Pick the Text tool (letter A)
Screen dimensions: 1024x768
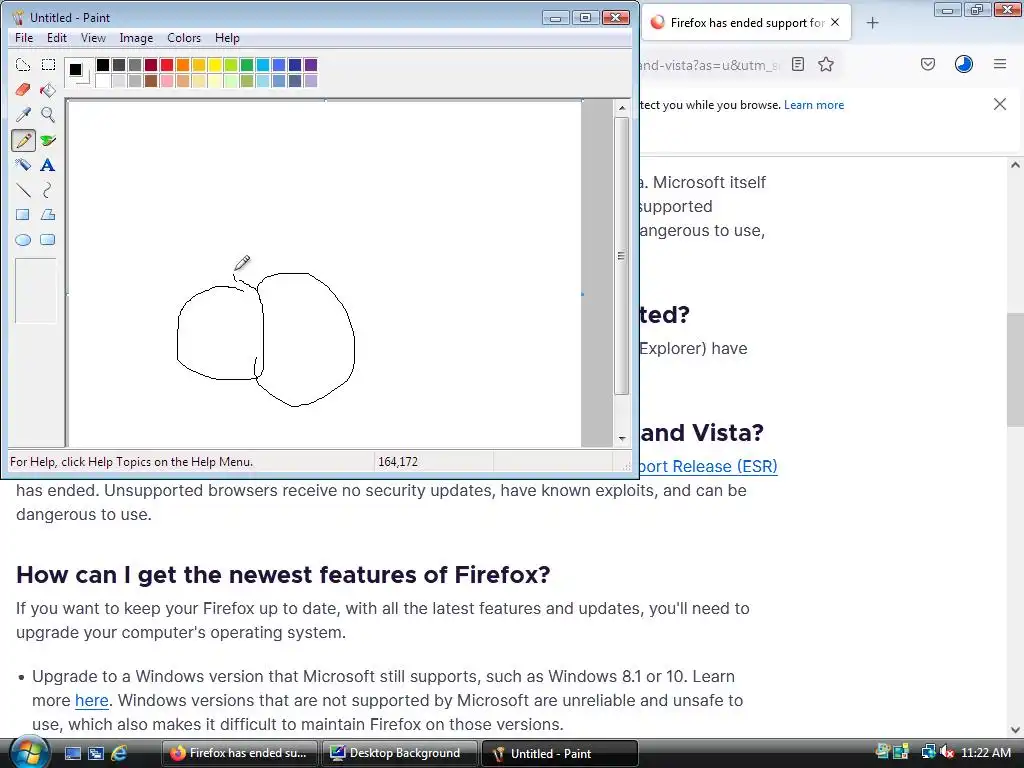(x=48, y=165)
